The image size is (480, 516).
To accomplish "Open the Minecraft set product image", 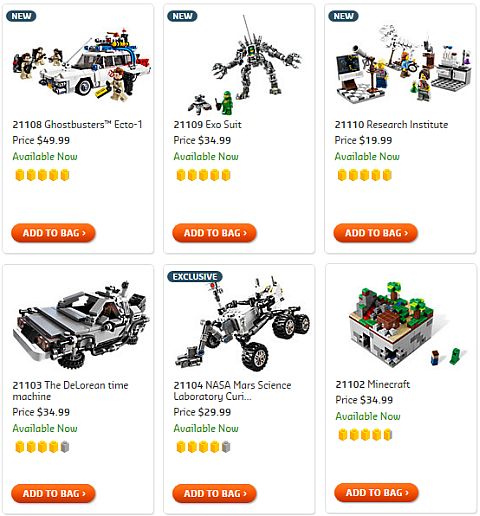I will 407,324.
